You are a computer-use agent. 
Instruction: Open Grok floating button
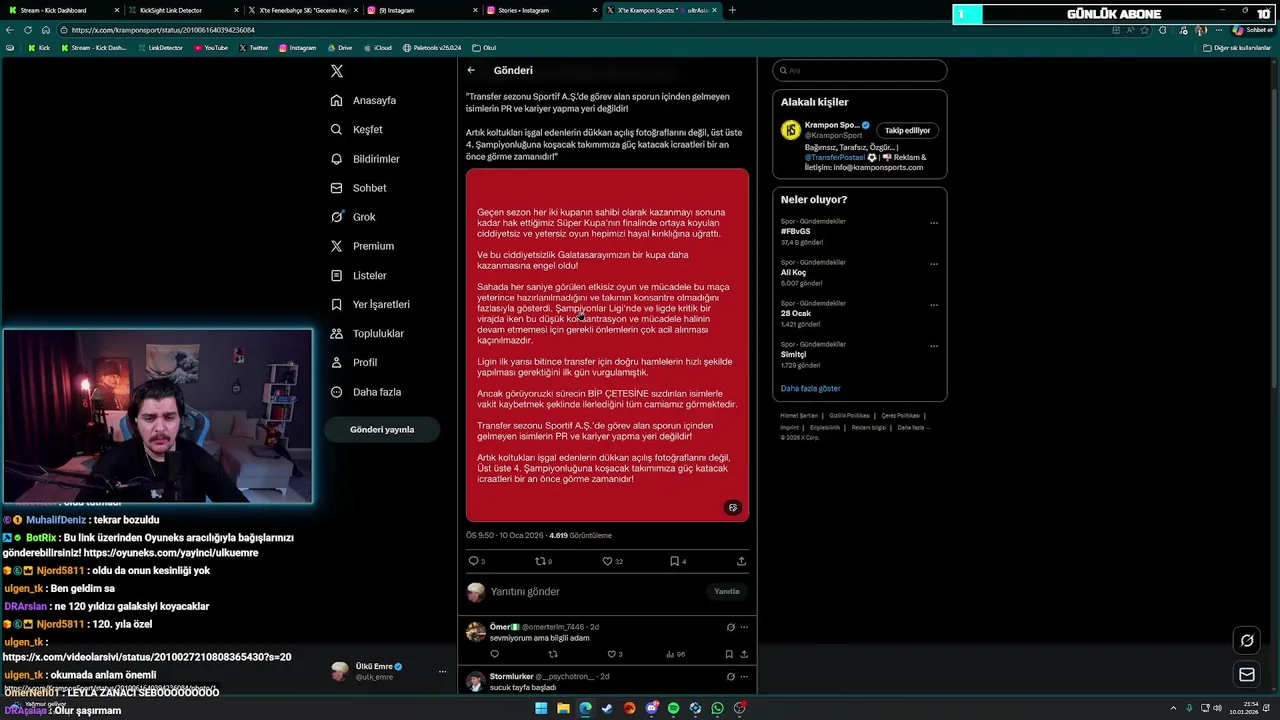click(x=1247, y=641)
